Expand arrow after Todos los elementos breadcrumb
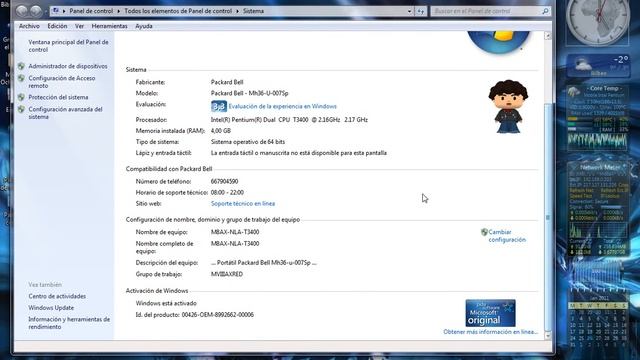640x360 pixels. pos(237,11)
